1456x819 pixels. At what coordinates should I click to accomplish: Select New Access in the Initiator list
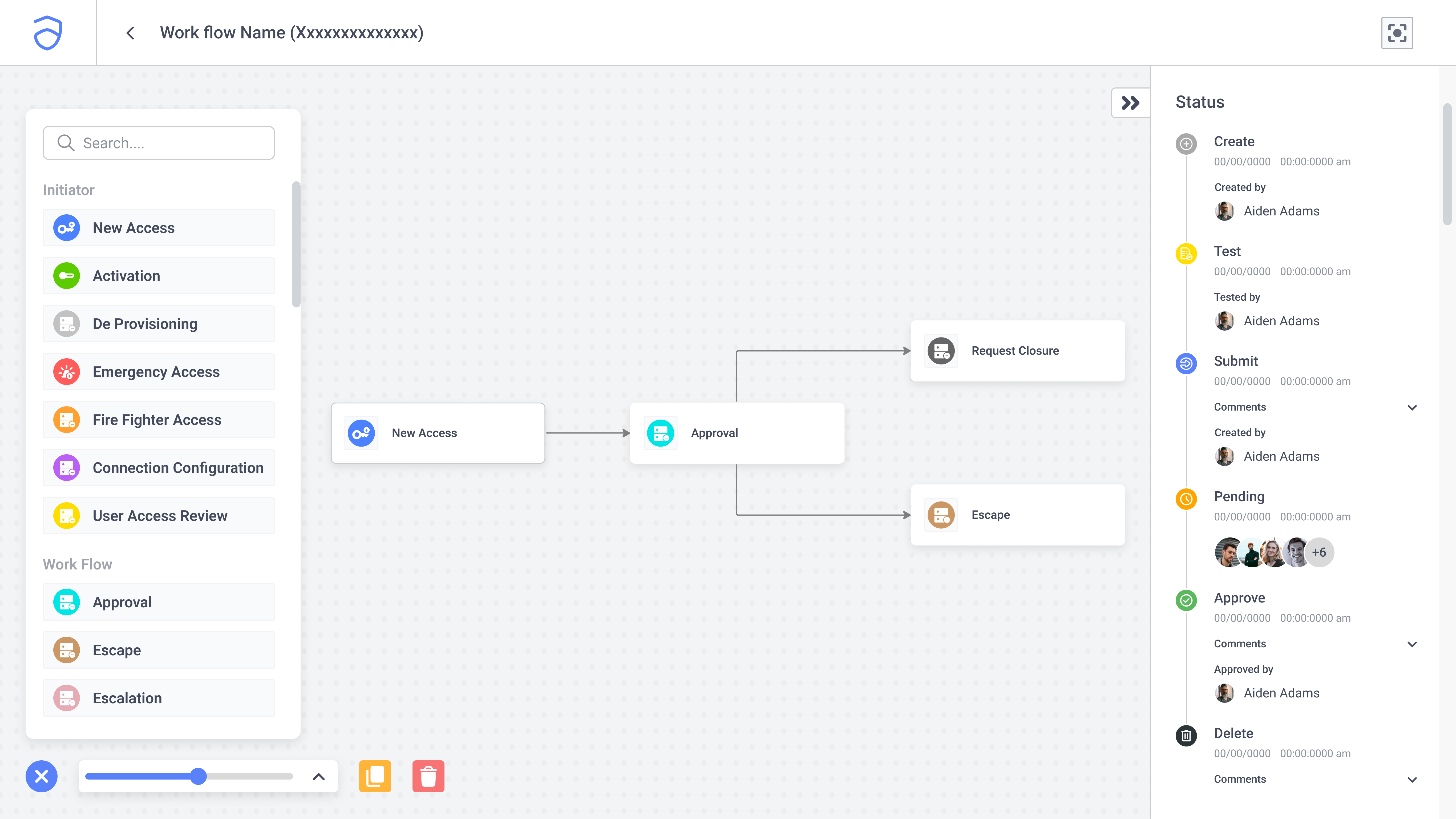pos(159,228)
